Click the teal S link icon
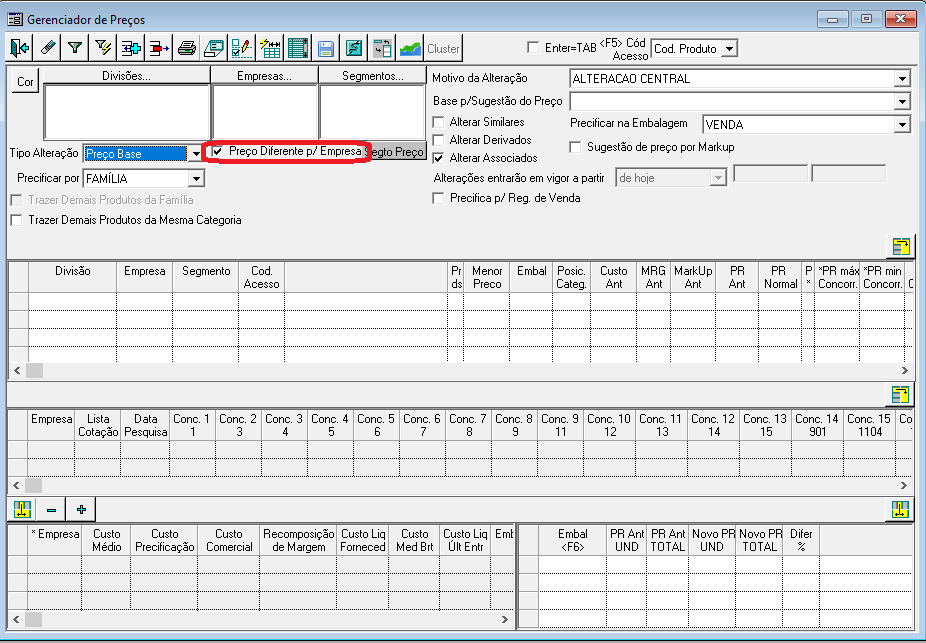This screenshot has width=926, height=643. click(354, 48)
